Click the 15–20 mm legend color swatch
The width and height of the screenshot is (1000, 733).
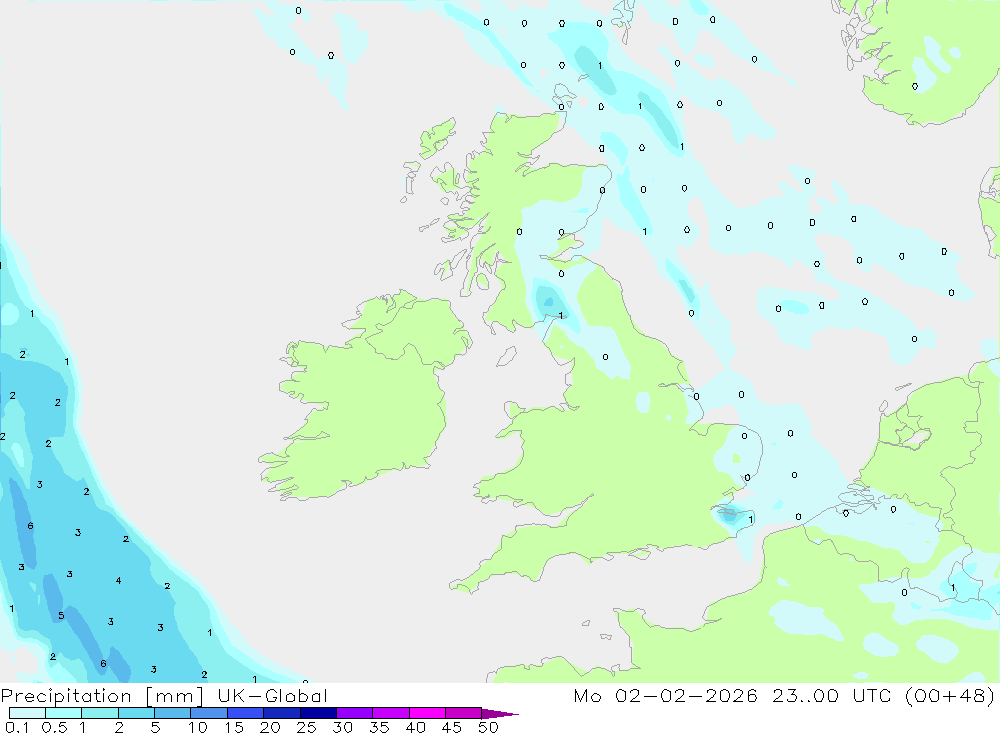pos(246,713)
